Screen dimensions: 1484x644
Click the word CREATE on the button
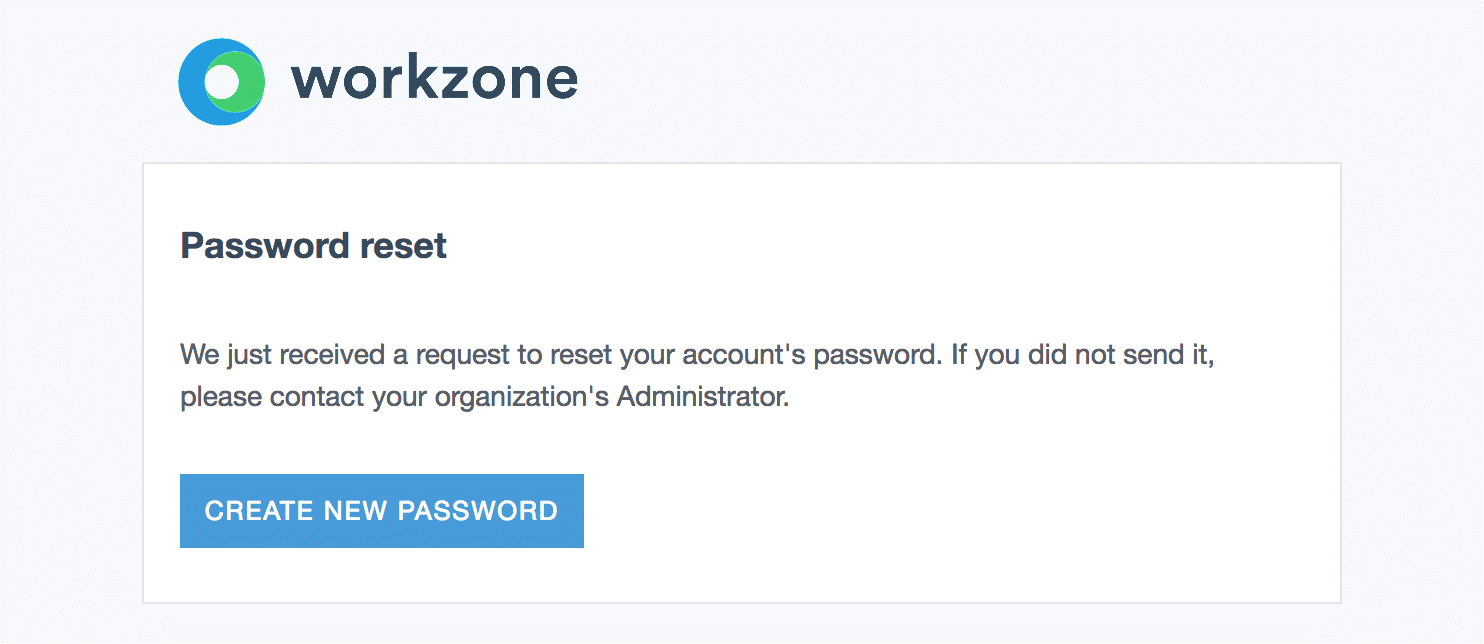[x=259, y=511]
